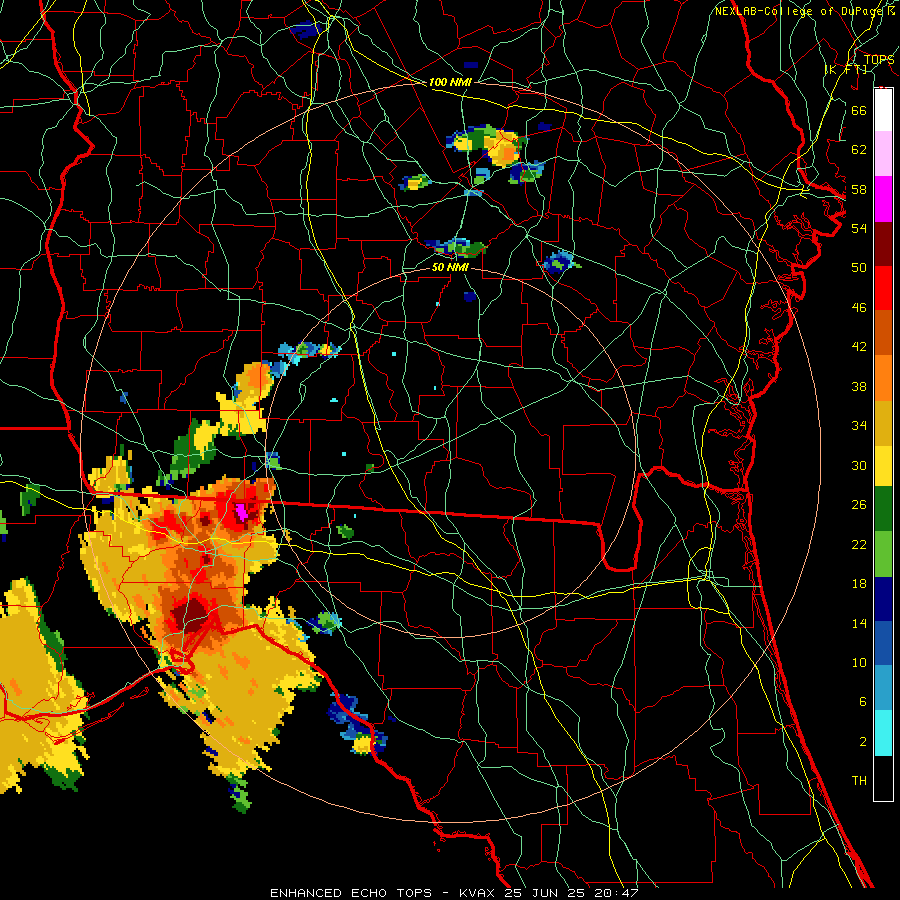
Task: Click the '62' legend height label
Action: pos(859,149)
